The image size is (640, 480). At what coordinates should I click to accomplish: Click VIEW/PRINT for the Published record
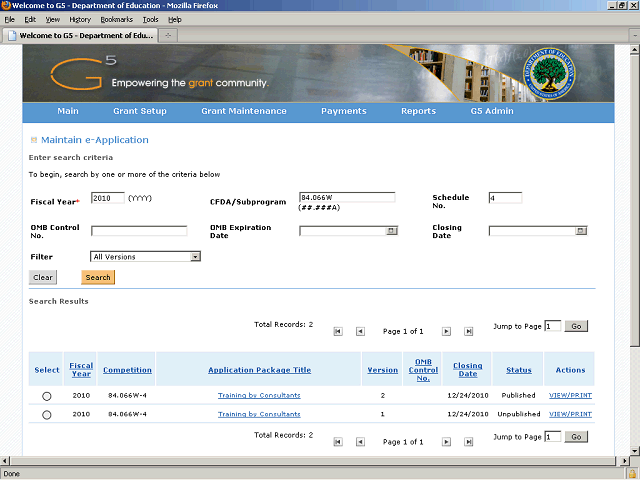[570, 396]
